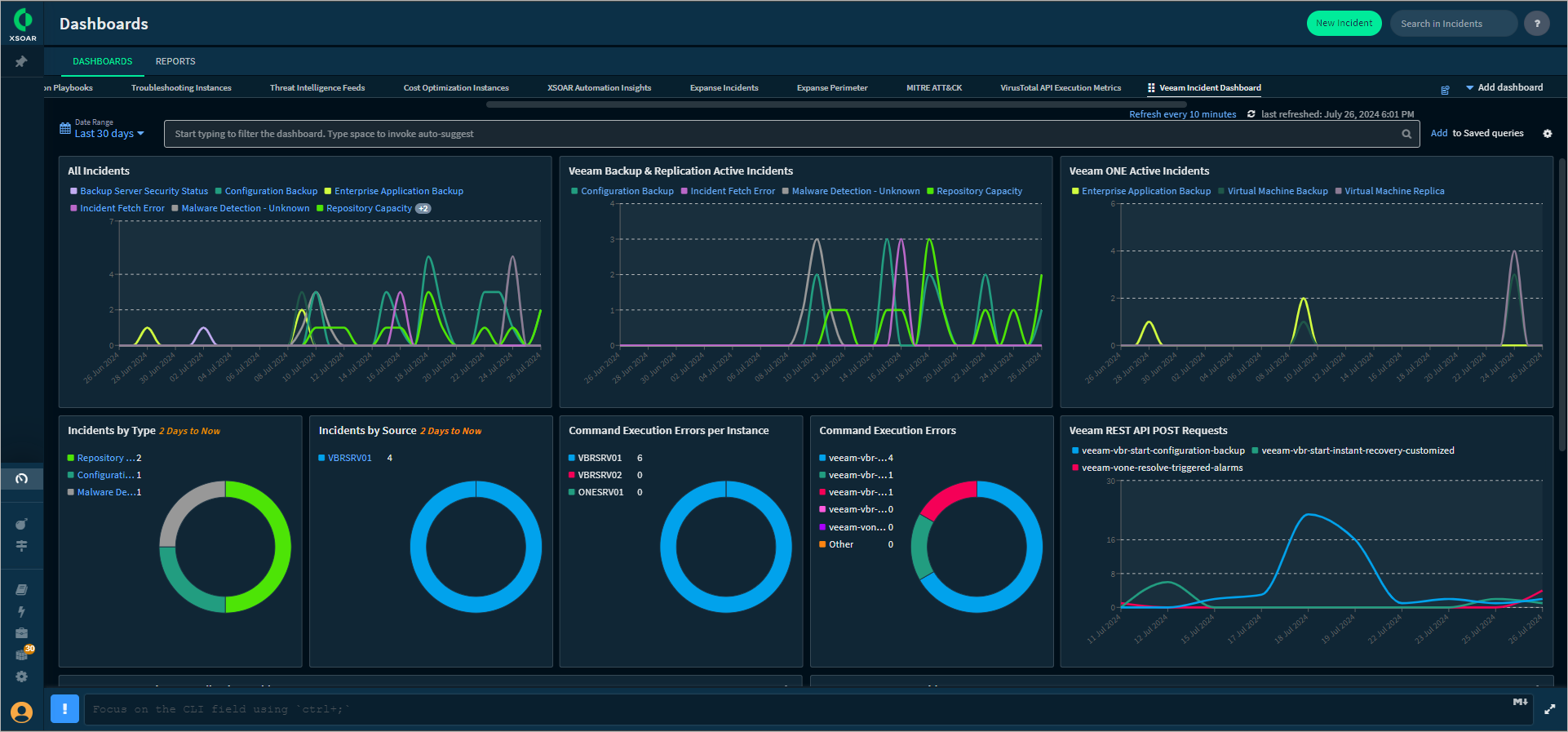The image size is (1568, 732).
Task: Toggle veeam-vbr-start-configuration-backup legend series
Action: (x=1158, y=450)
